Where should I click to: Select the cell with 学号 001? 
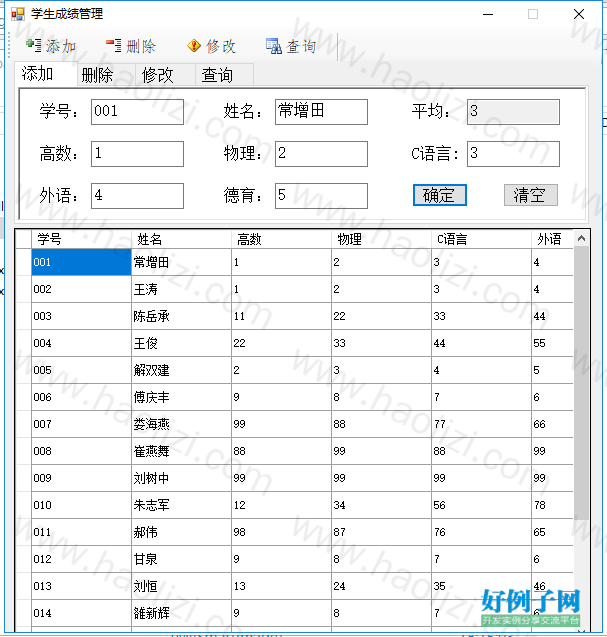[81, 262]
